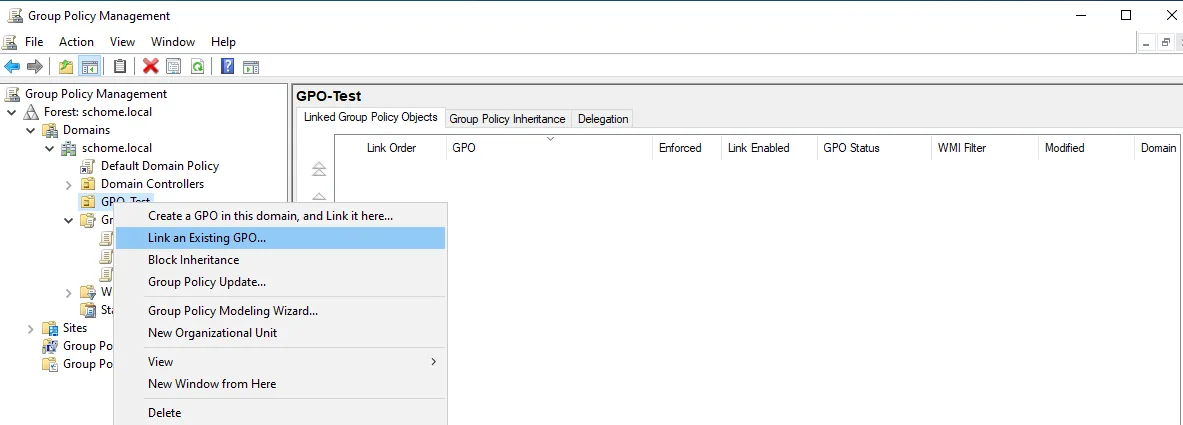Select the schome.local domain icon in the tree

pyautogui.click(x=69, y=148)
